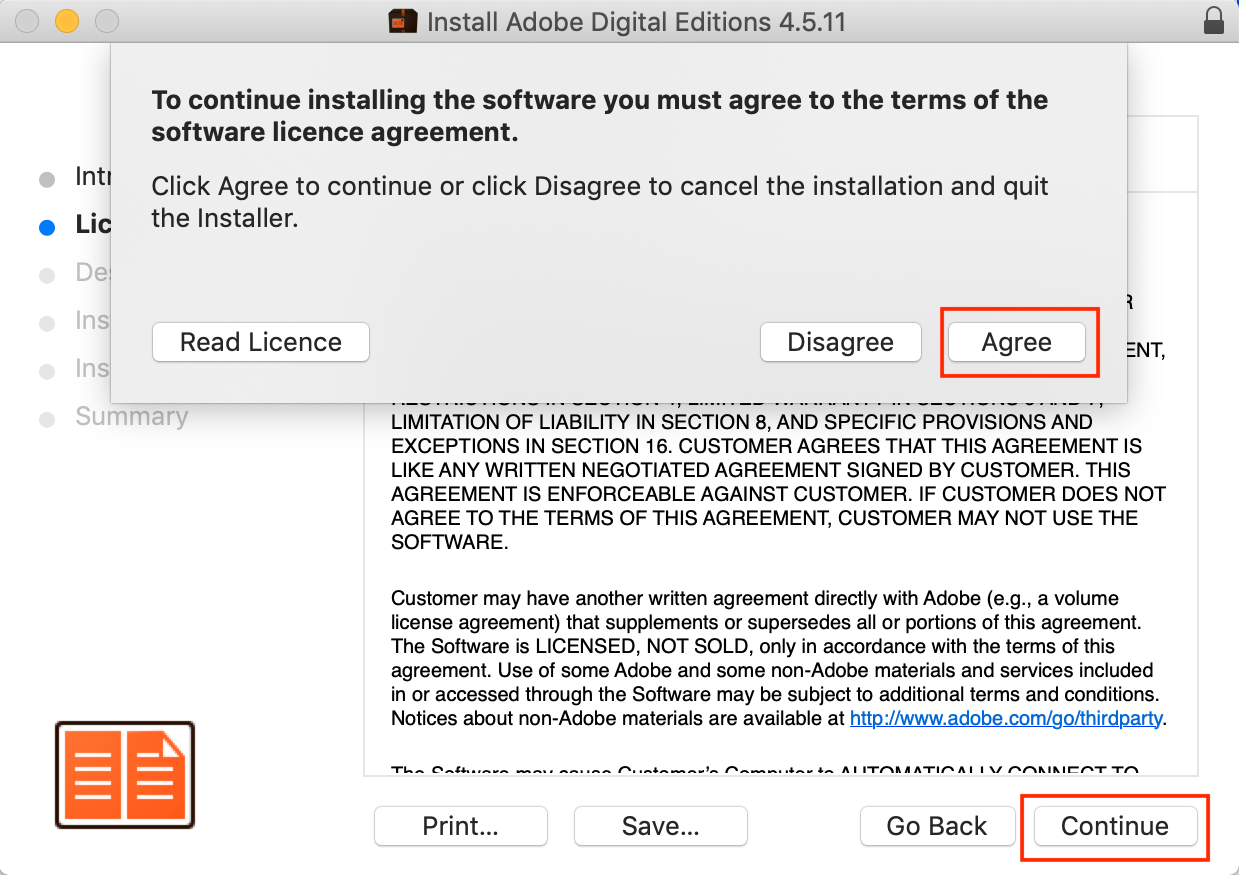Click the installer package icon beside window title
Image resolution: width=1239 pixels, height=875 pixels.
pos(403,21)
